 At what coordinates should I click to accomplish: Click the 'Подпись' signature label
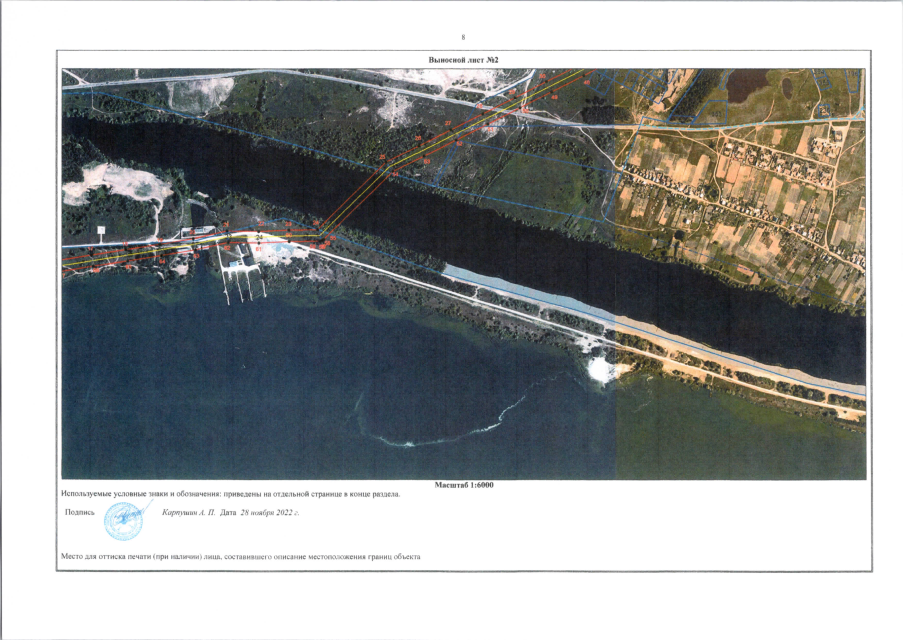[x=79, y=511]
